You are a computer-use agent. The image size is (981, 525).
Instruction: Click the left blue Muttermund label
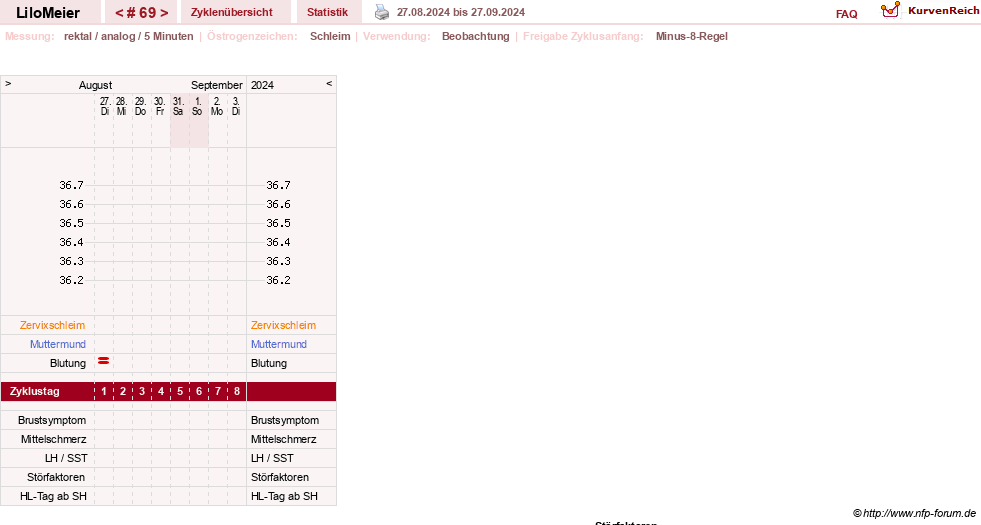[58, 344]
